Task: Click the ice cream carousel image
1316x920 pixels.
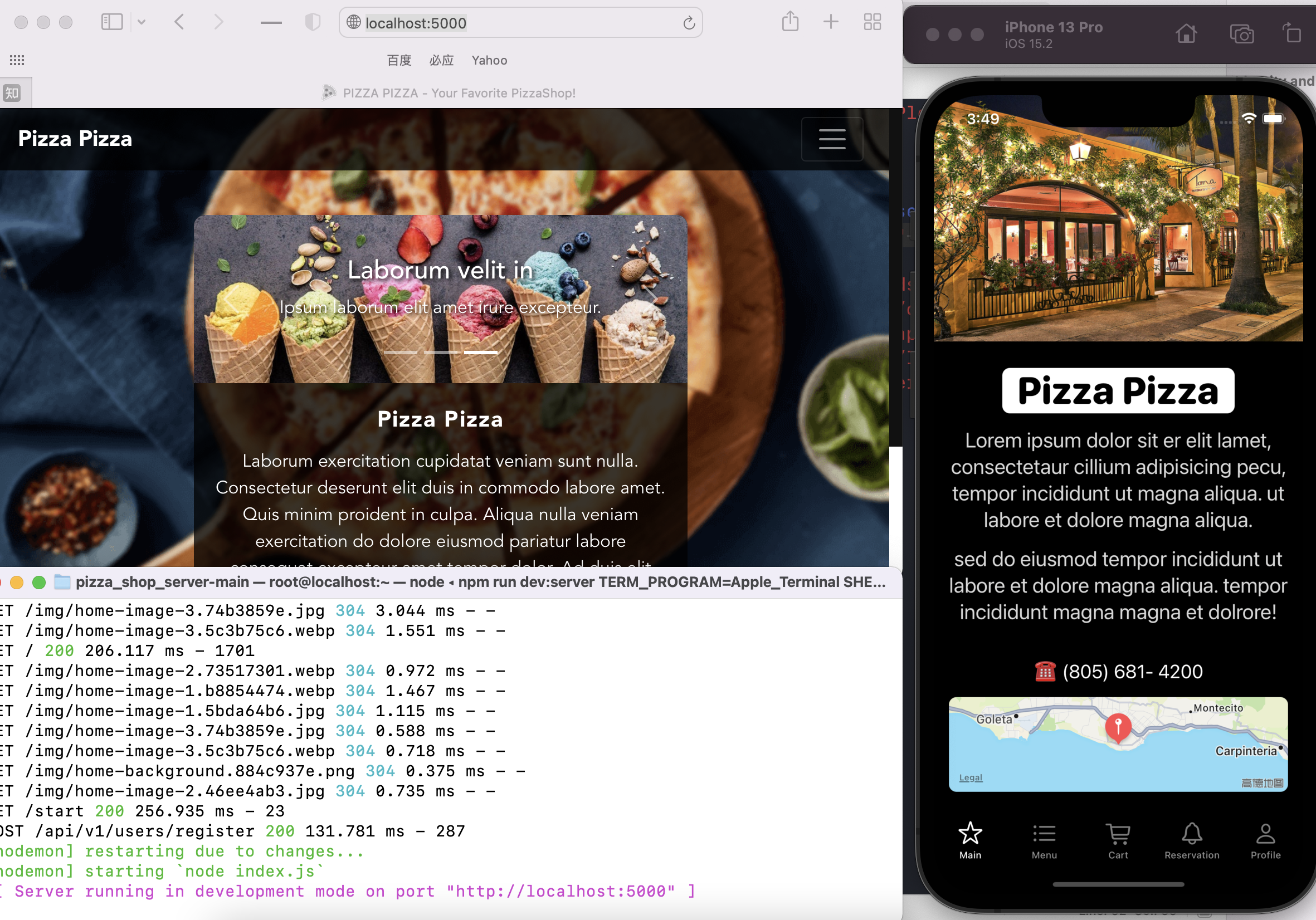Action: tap(440, 298)
